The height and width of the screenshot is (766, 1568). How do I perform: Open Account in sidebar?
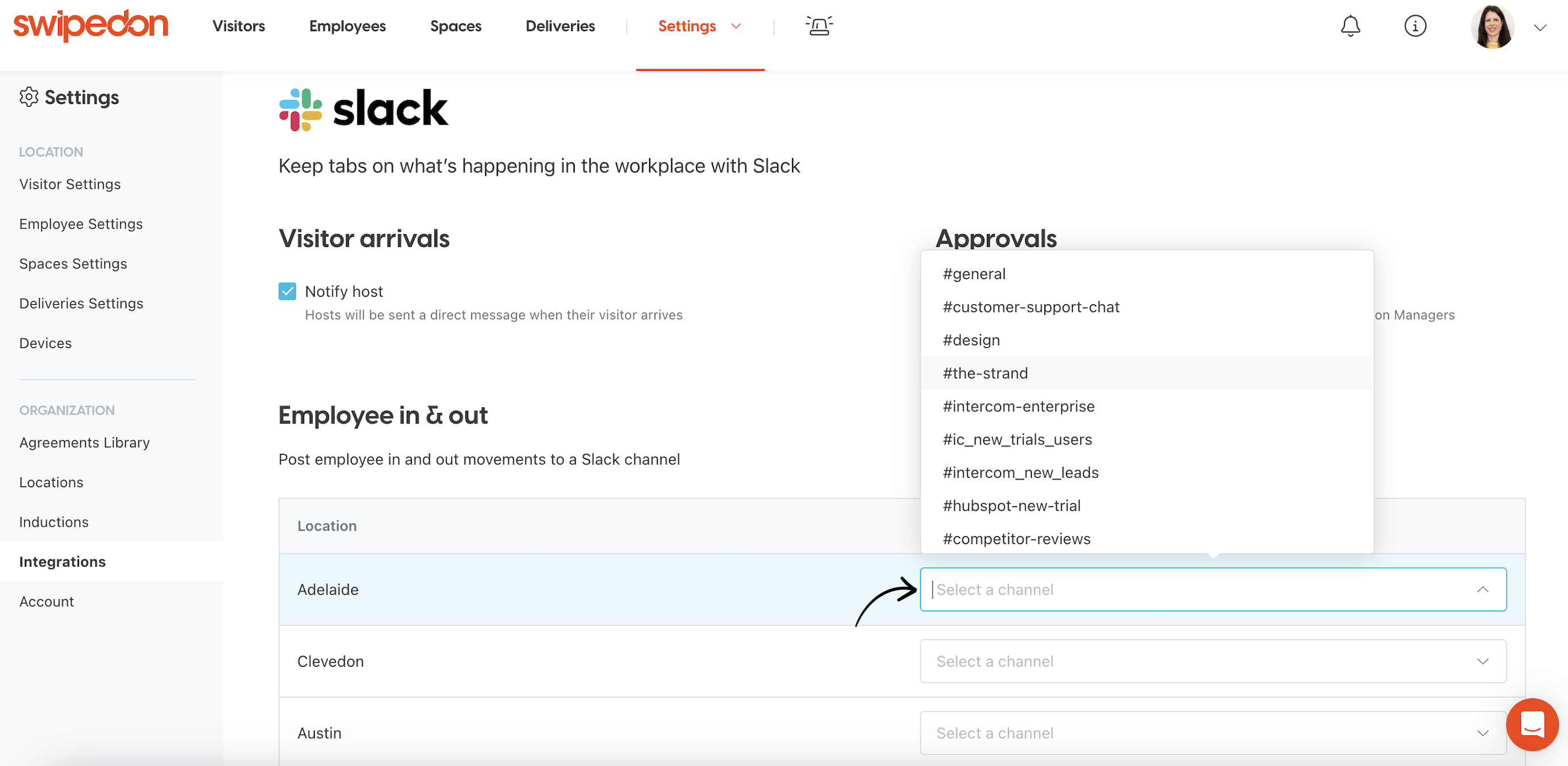47,601
